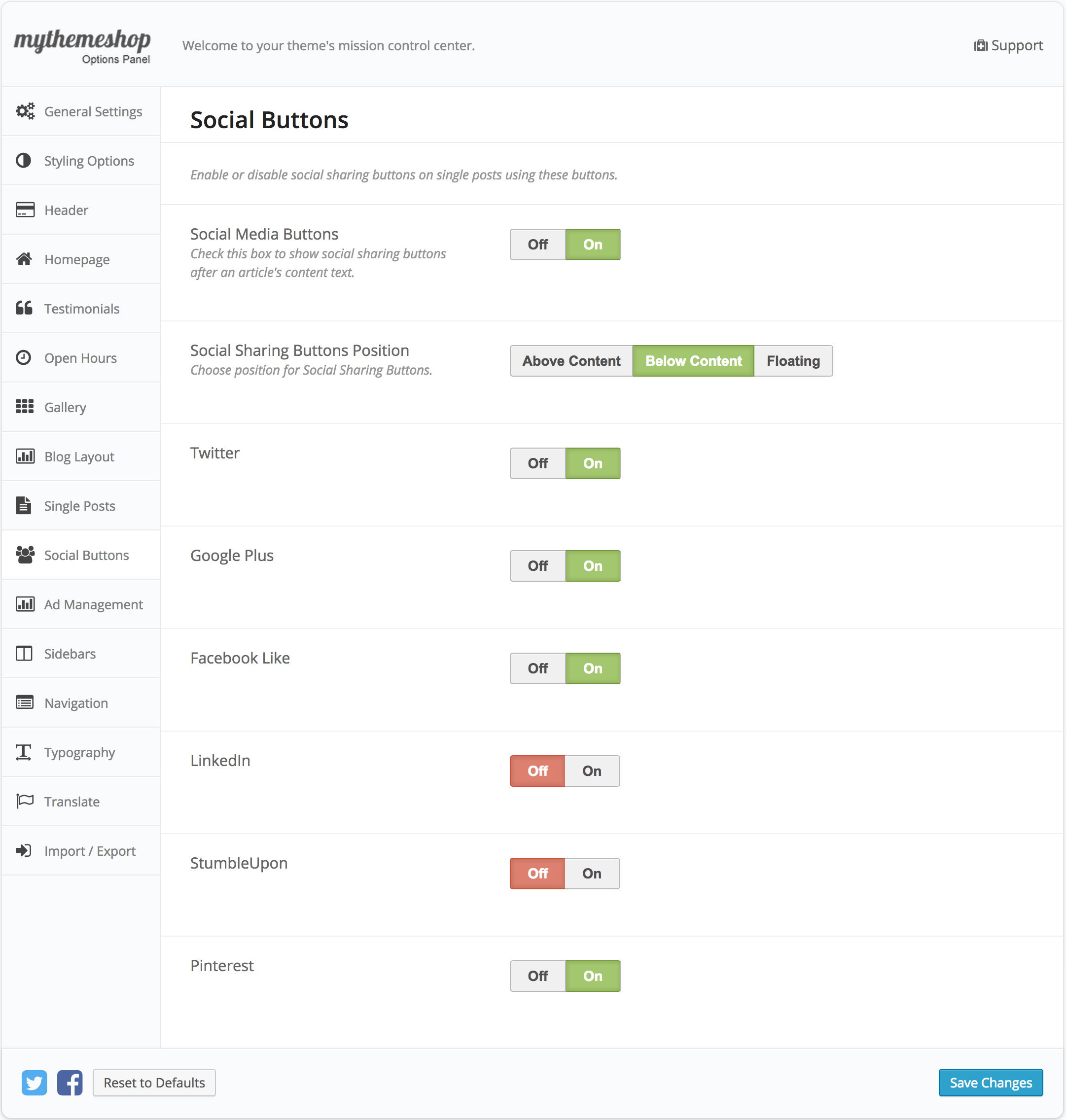Open the Single Posts menu section
This screenshot has height=1120, width=1066.
point(79,506)
